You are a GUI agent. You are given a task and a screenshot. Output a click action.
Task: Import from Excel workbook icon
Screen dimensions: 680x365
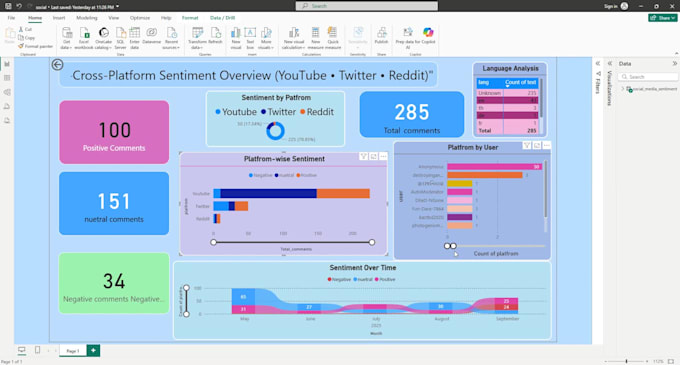pyautogui.click(x=84, y=38)
